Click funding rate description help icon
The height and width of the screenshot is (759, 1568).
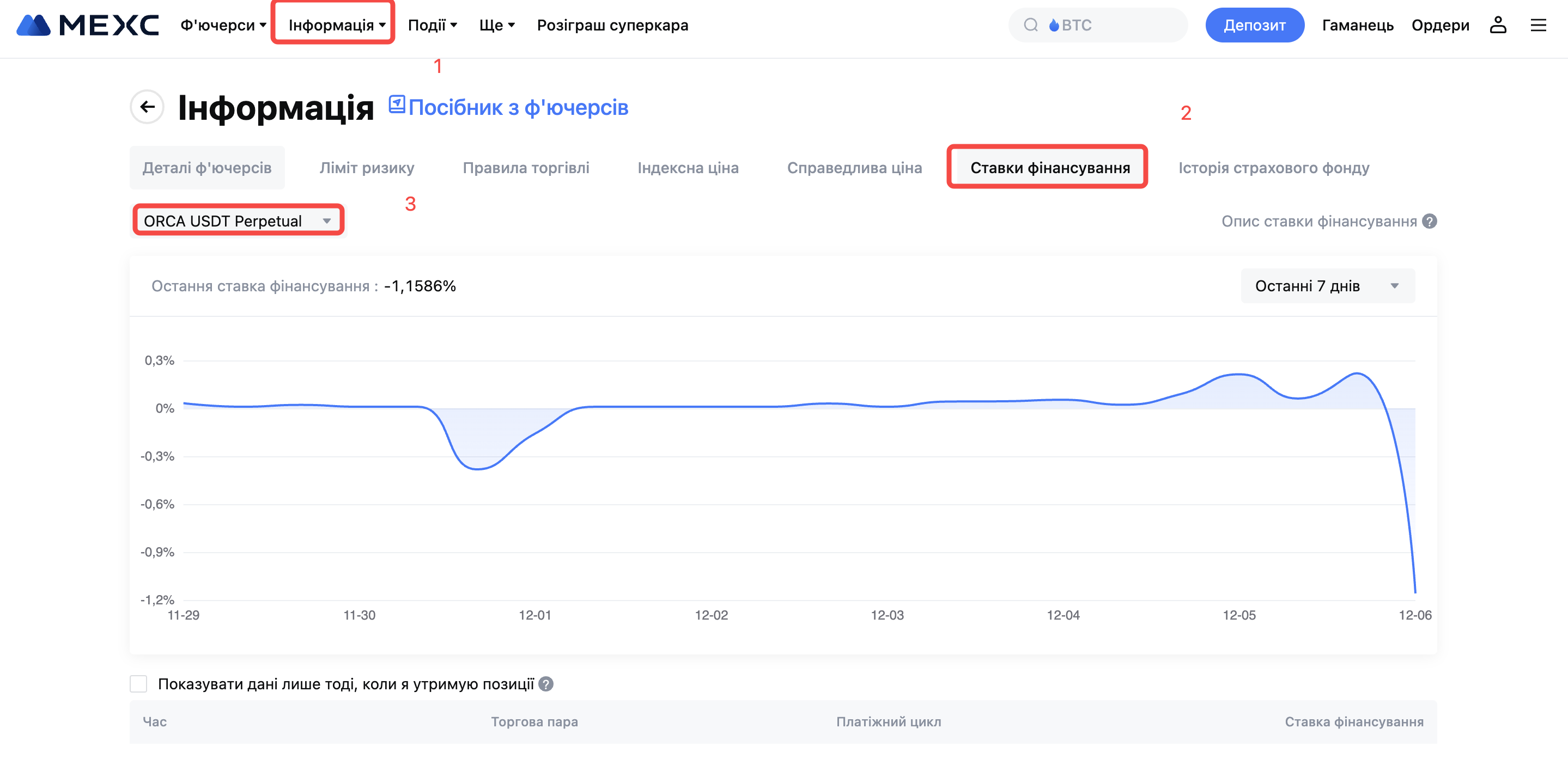click(1429, 222)
